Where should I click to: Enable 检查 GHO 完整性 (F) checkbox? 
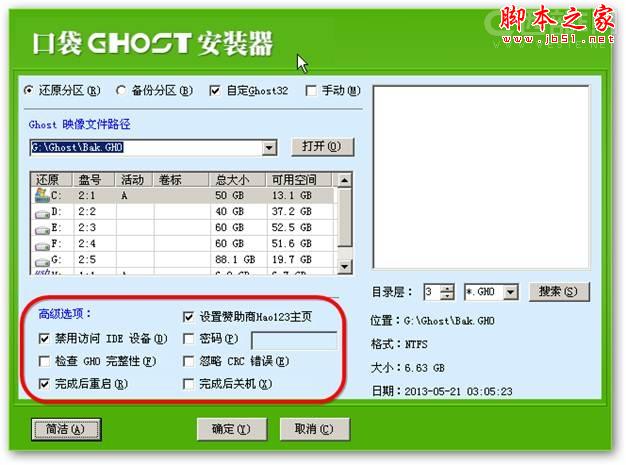[44, 362]
